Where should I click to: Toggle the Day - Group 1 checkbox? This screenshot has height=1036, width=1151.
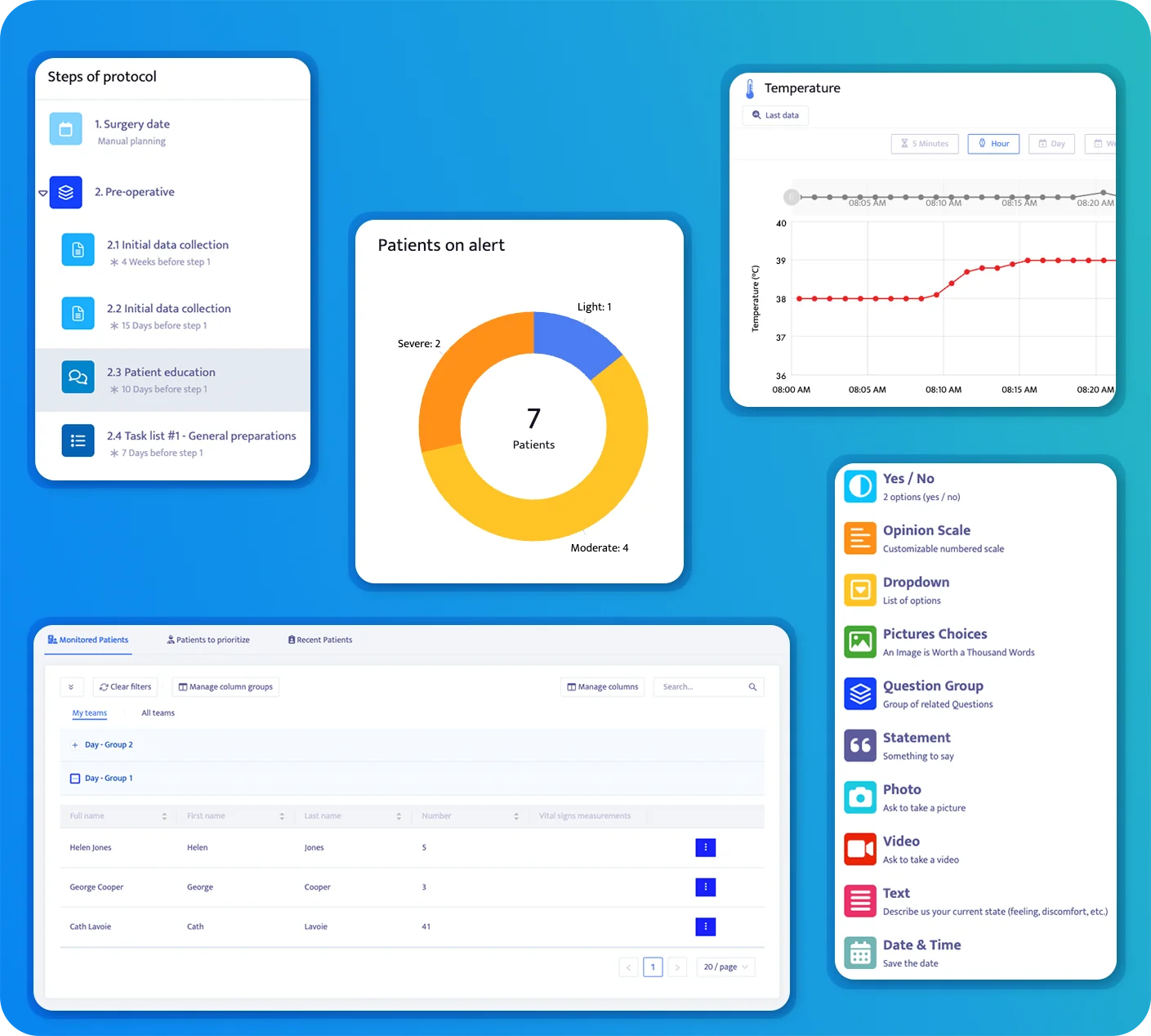[x=75, y=779]
